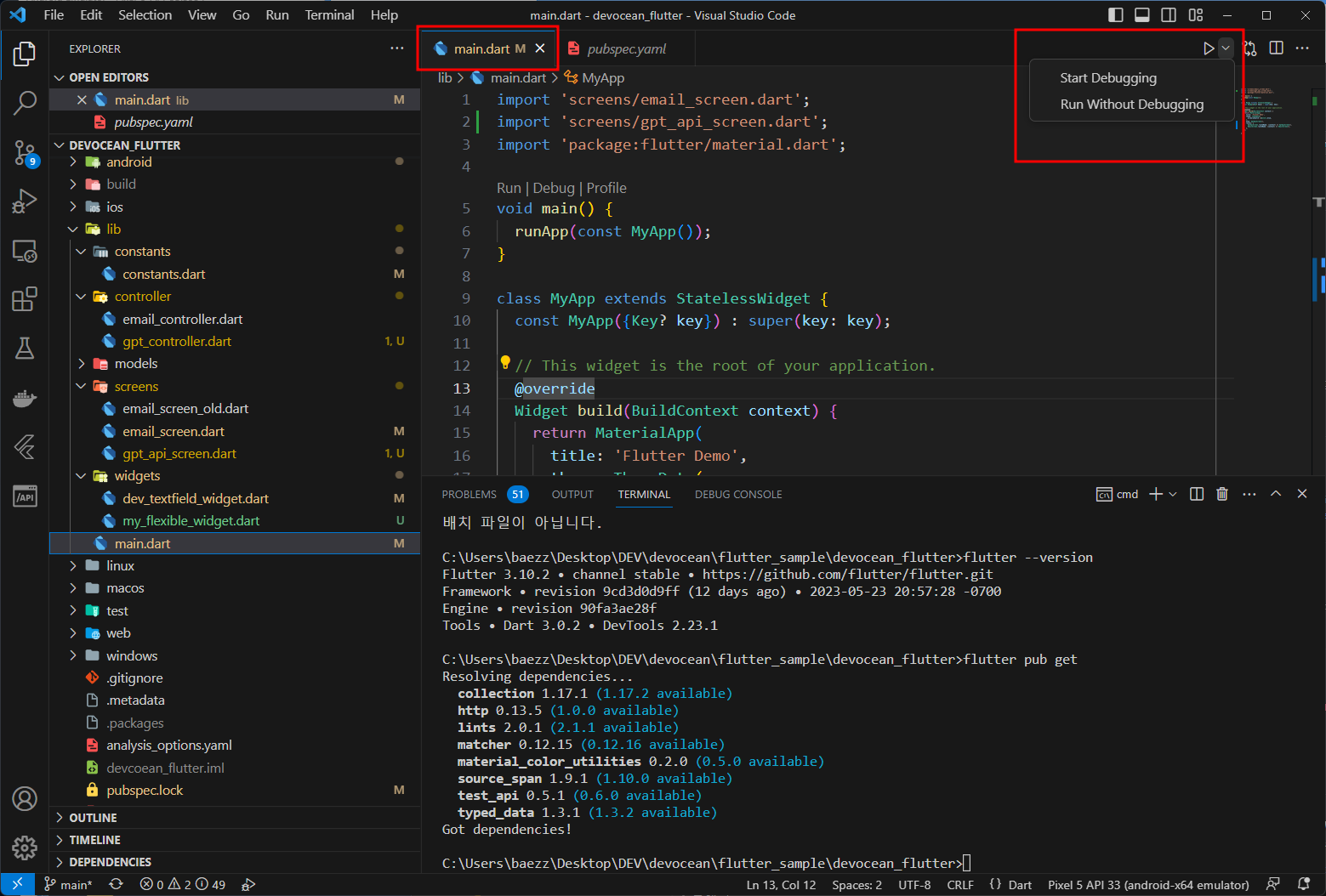Select Pixel 5 API 33 device in status bar
Image resolution: width=1326 pixels, height=896 pixels.
[1148, 885]
